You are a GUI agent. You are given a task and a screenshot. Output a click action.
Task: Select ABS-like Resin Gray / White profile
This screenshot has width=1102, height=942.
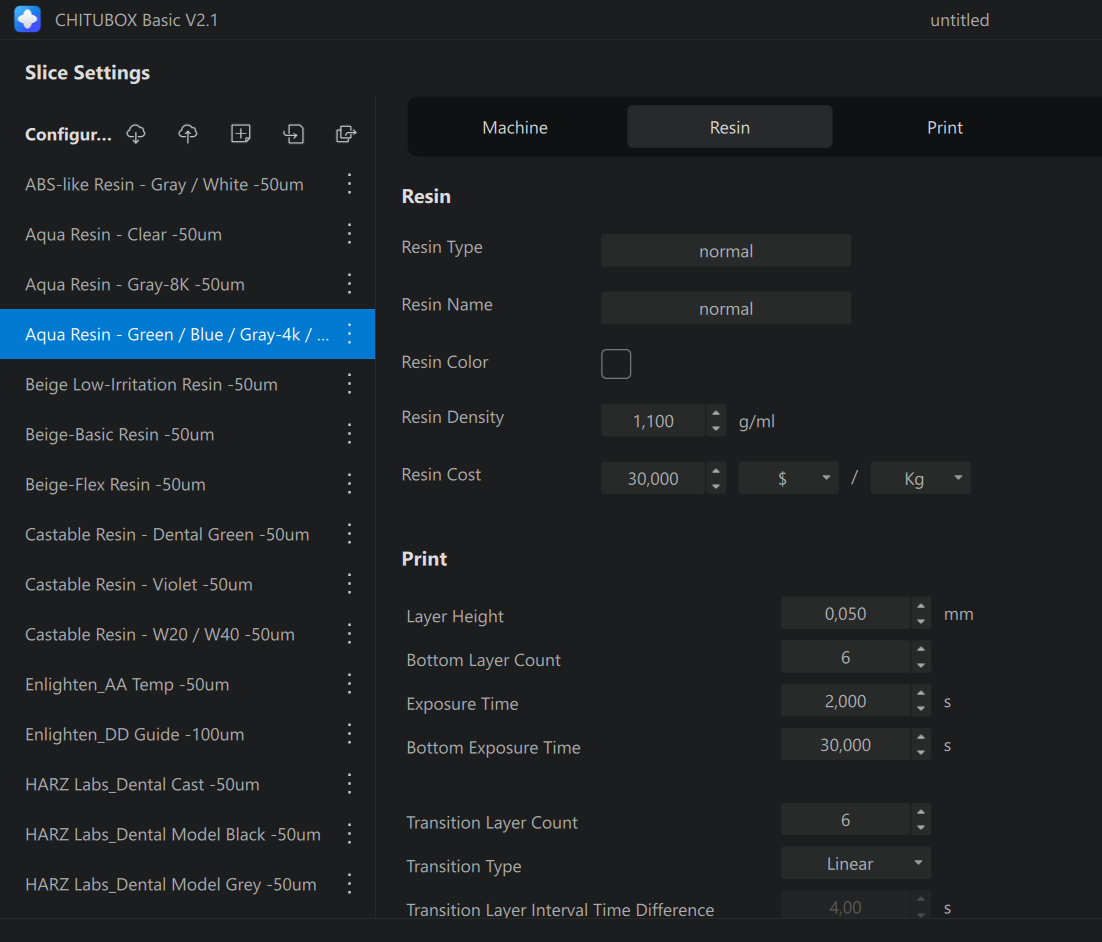tap(187, 184)
